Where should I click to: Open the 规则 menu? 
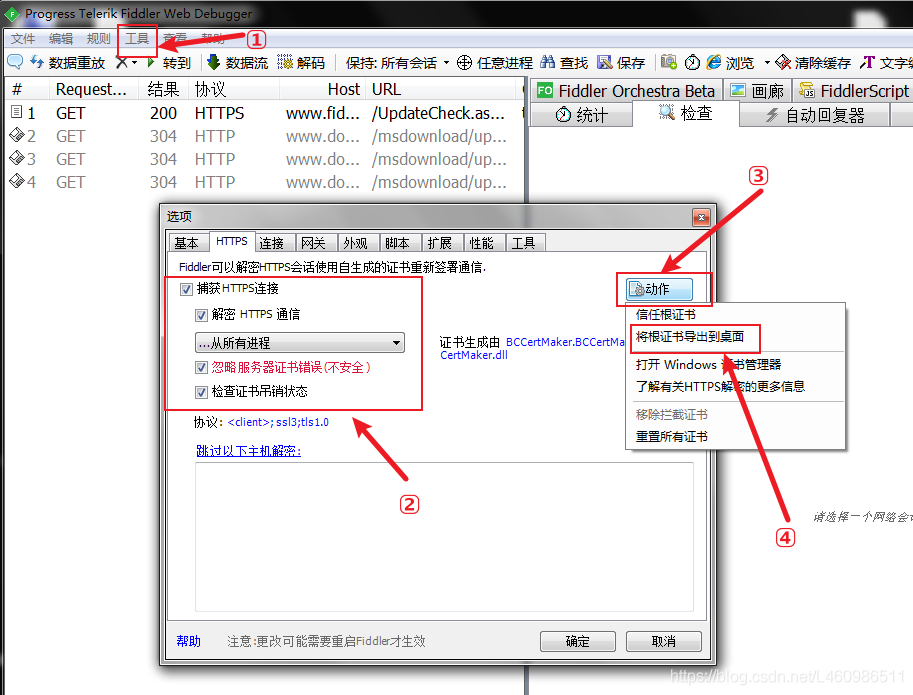(98, 38)
